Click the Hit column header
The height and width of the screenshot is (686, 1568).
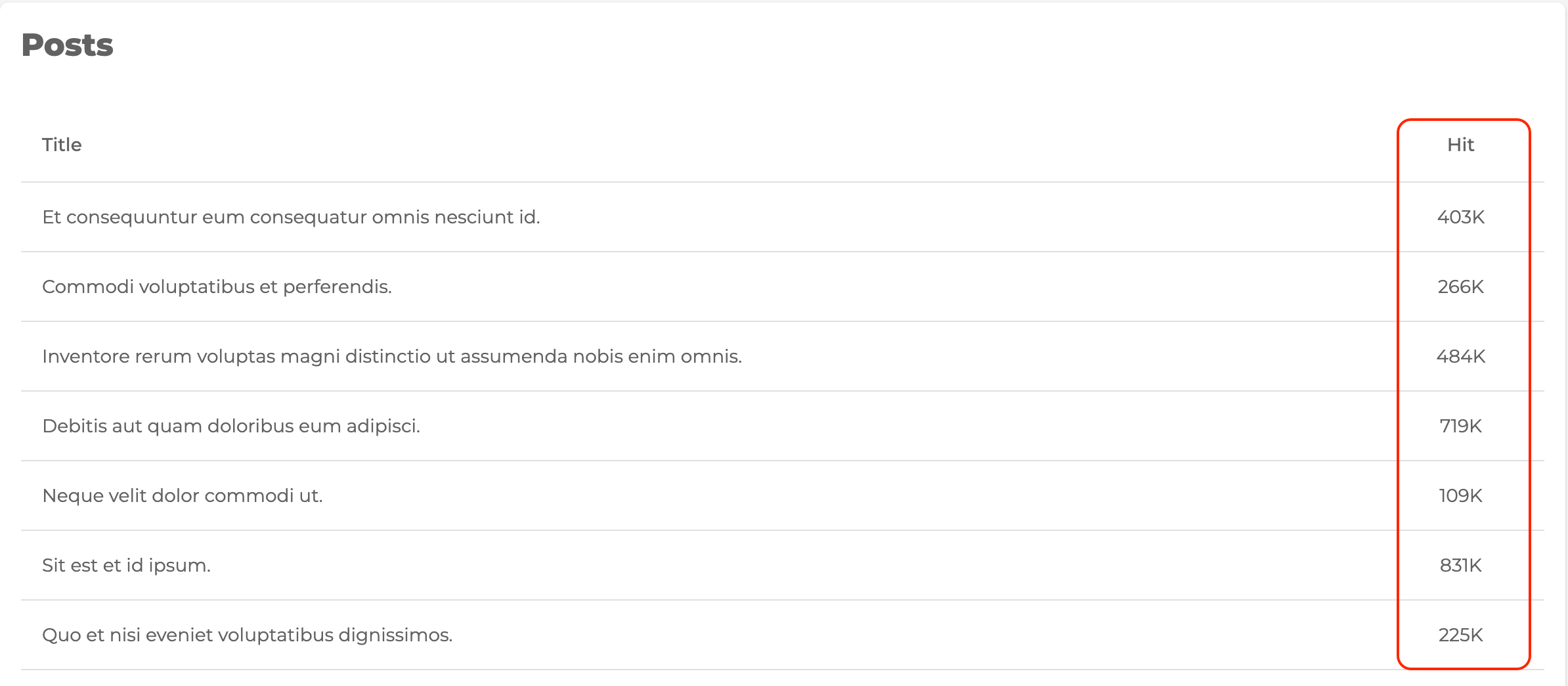(x=1460, y=145)
